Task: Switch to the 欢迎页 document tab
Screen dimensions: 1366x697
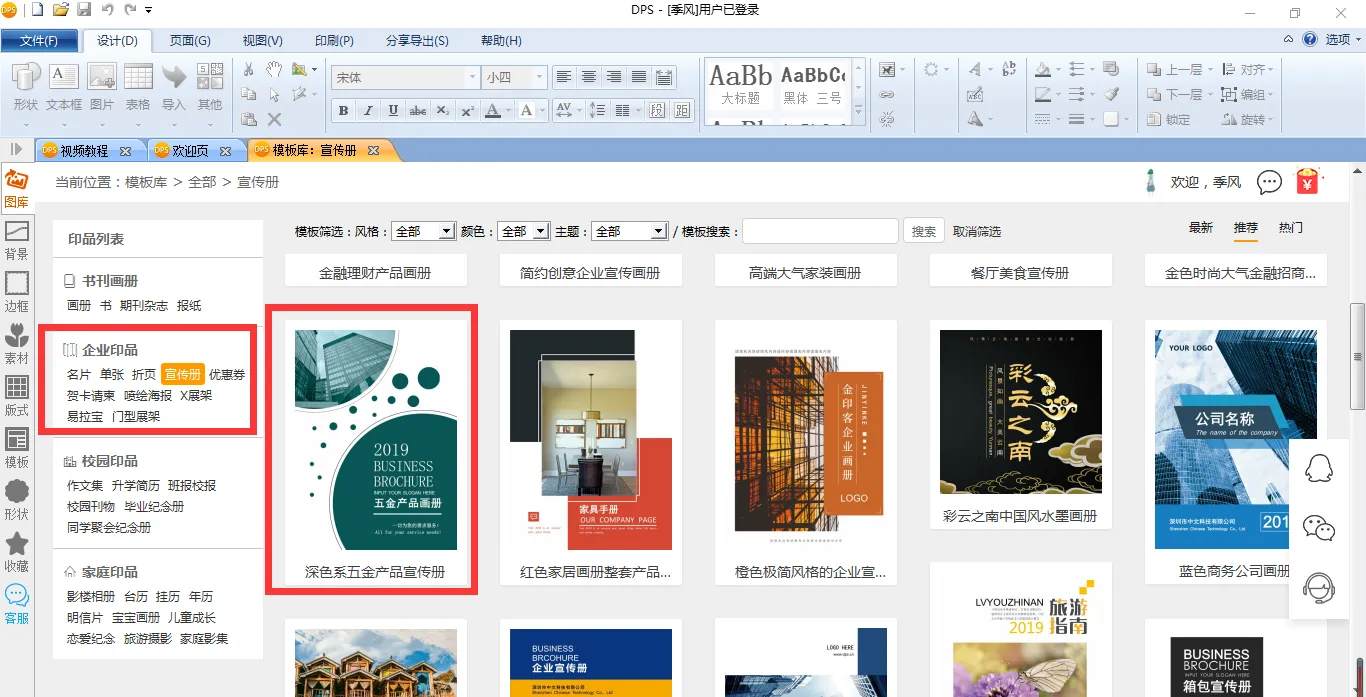Action: click(x=189, y=151)
